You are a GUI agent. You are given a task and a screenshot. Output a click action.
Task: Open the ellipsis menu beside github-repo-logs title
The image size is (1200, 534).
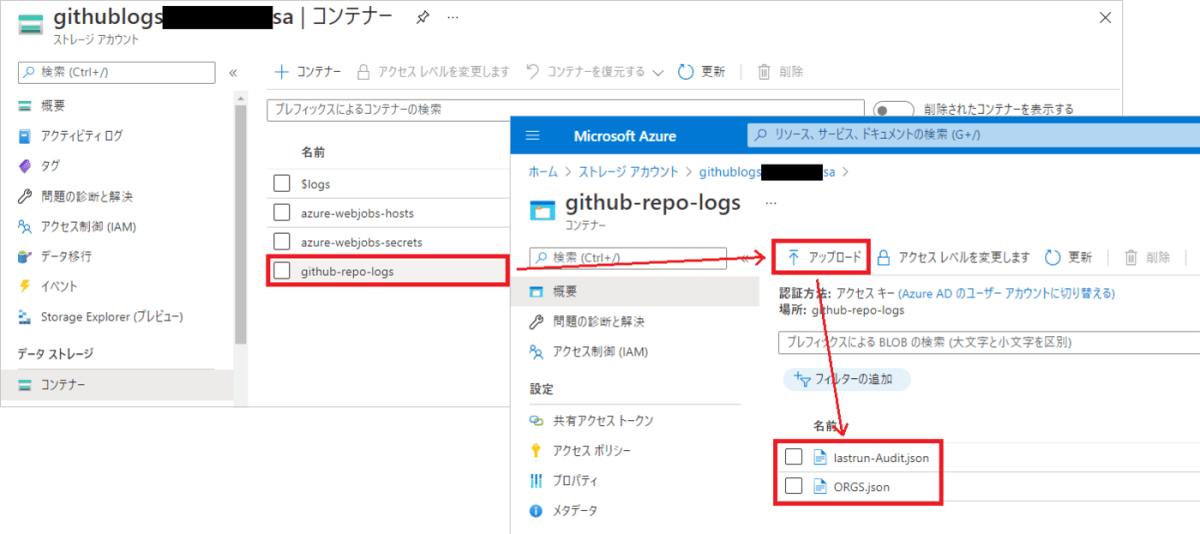pyautogui.click(x=770, y=202)
